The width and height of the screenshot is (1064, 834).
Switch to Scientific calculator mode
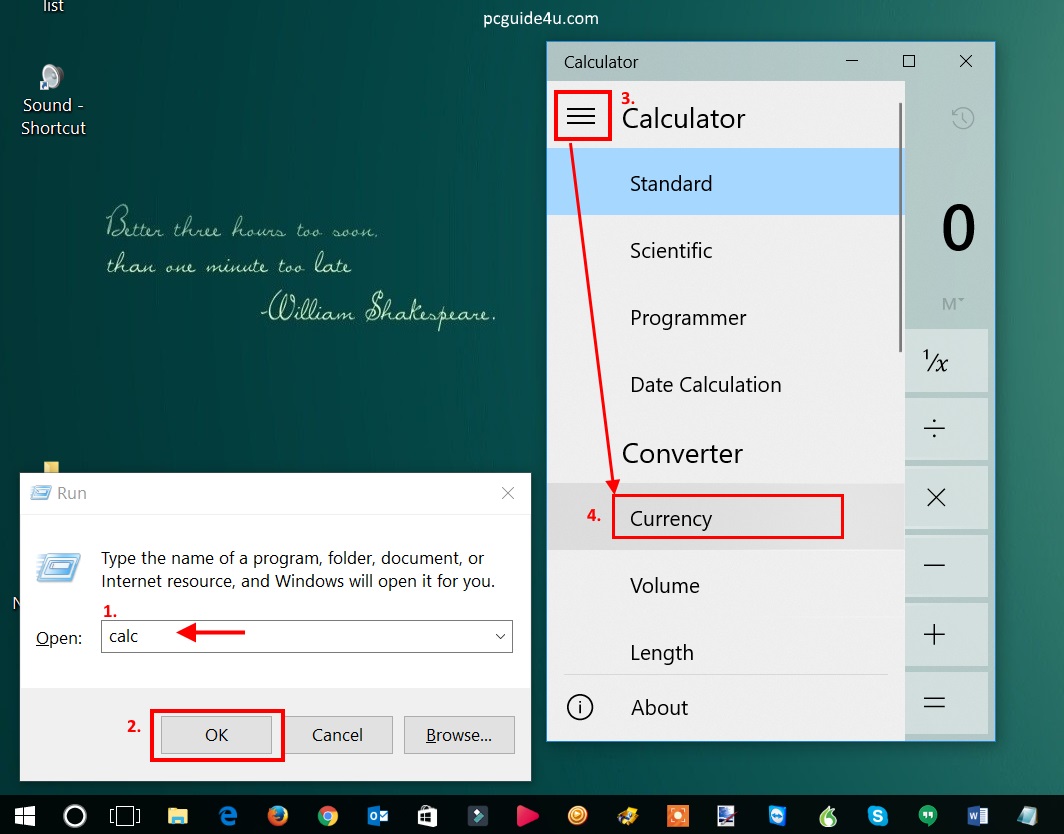[x=671, y=251]
